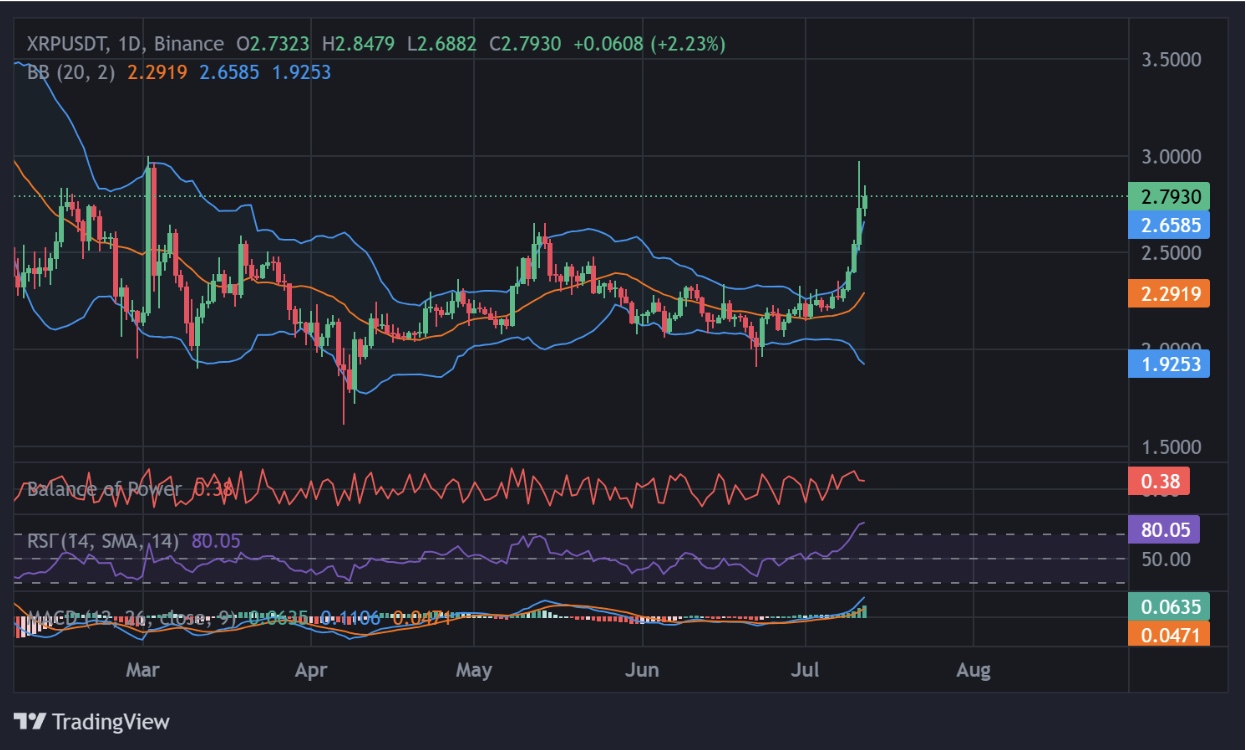Click the orange 0.0471 signal value tag
Viewport: 1246px width, 750px height.
tap(1168, 633)
